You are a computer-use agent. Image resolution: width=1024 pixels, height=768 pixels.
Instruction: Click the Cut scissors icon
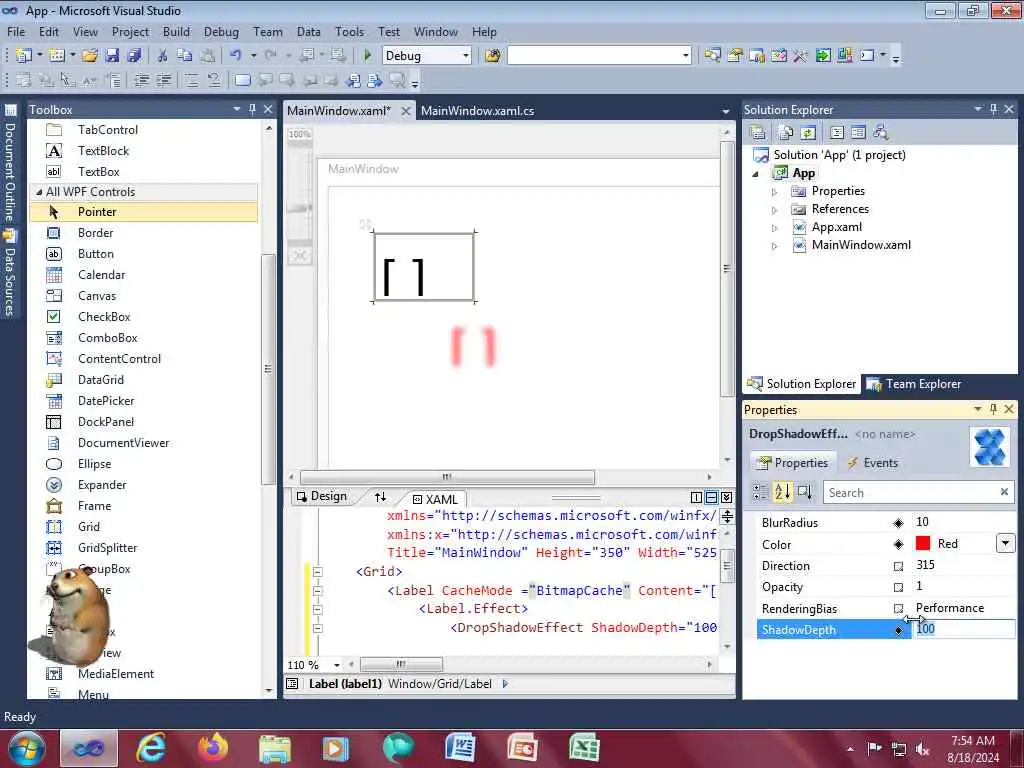tap(163, 56)
